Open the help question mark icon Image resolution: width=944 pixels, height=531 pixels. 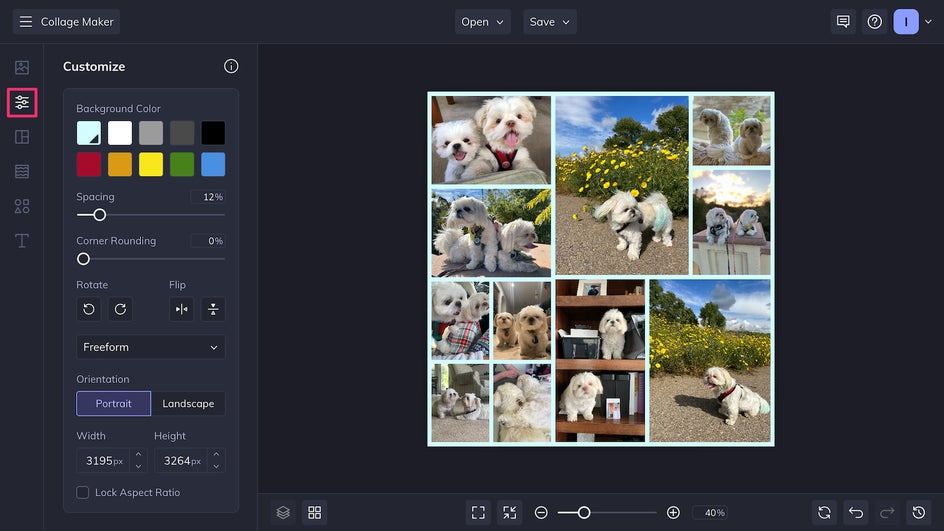point(874,22)
